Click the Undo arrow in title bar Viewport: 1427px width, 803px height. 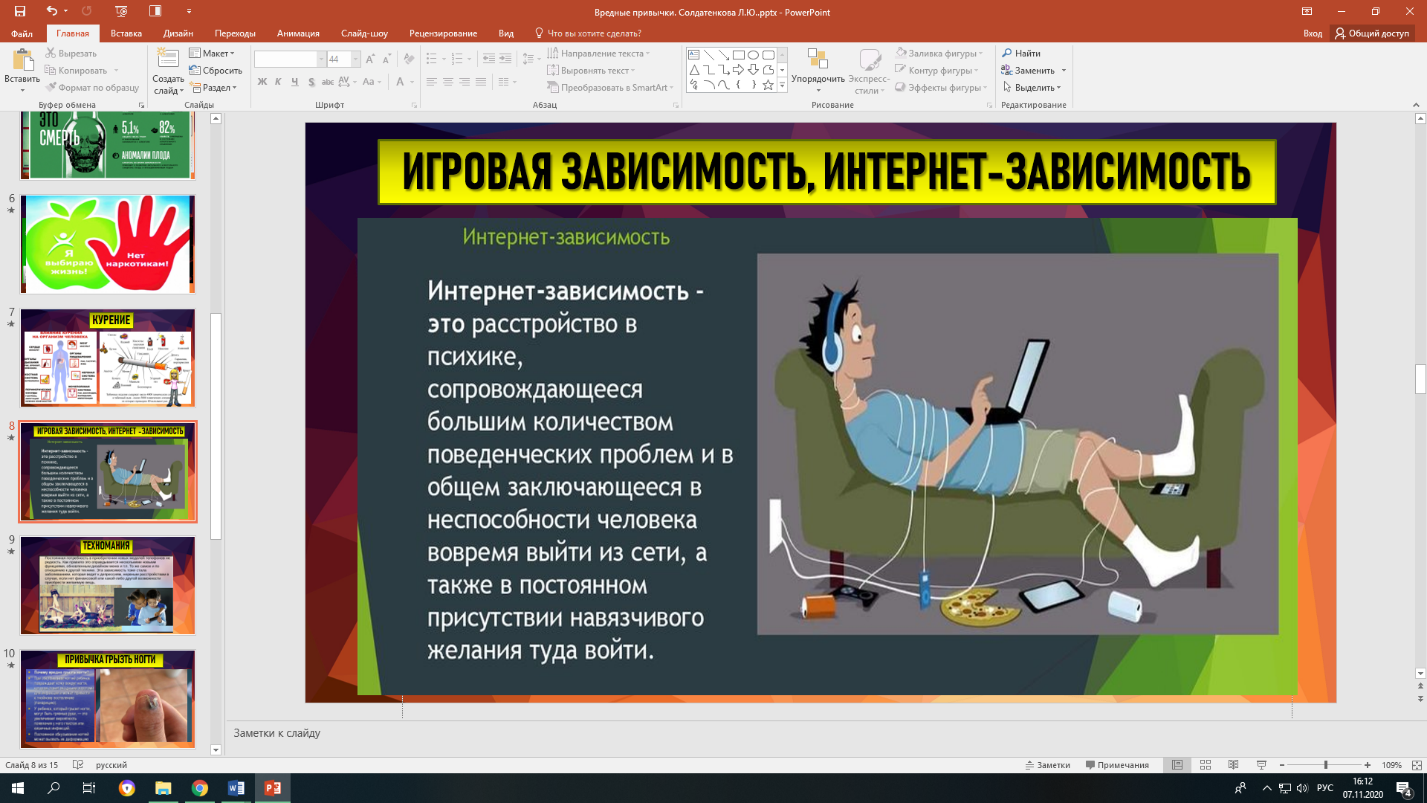pyautogui.click(x=51, y=12)
